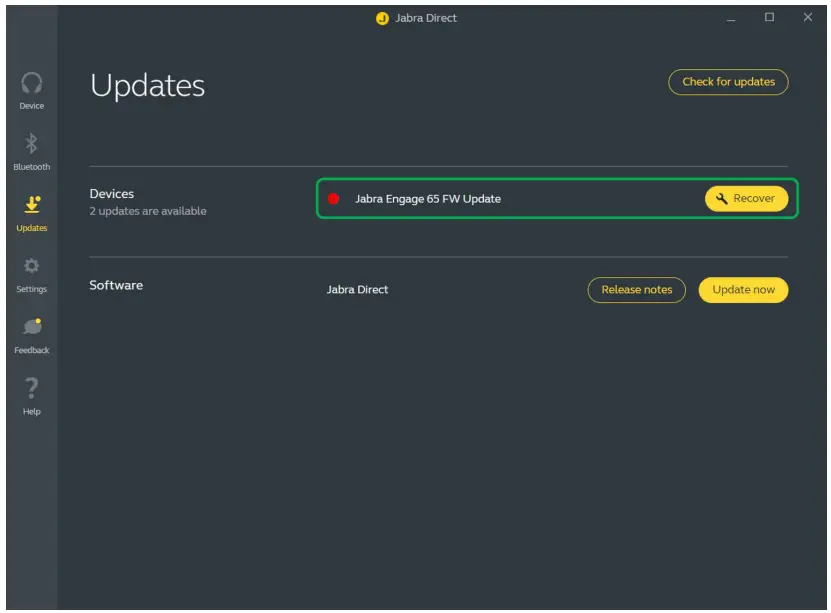Select the Bluetooth icon in the sidebar

click(31, 149)
